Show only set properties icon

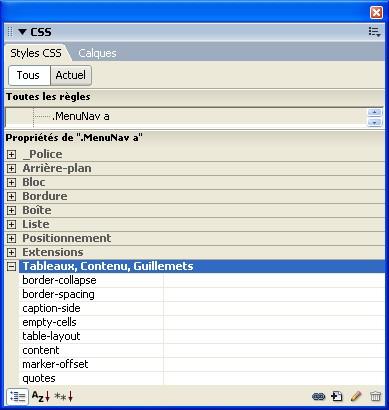[63, 396]
